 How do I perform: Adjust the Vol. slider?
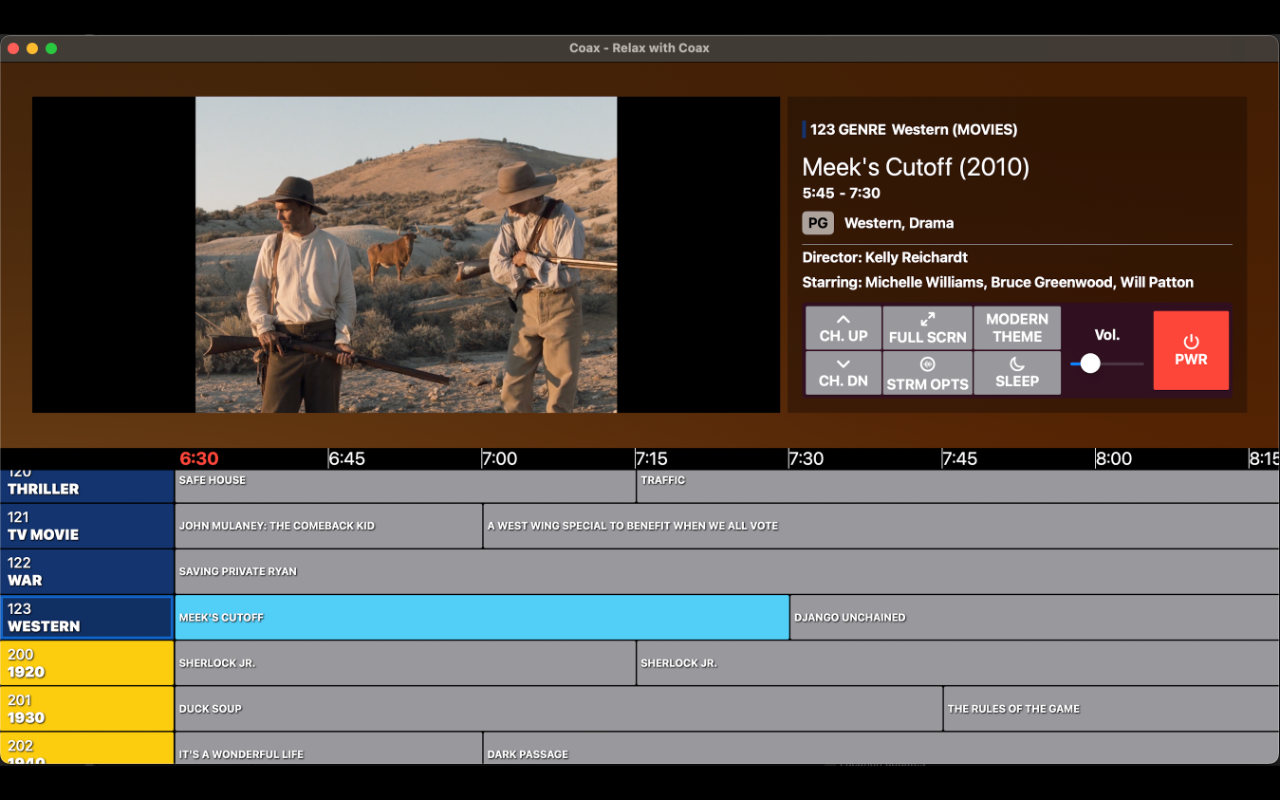(1107, 363)
